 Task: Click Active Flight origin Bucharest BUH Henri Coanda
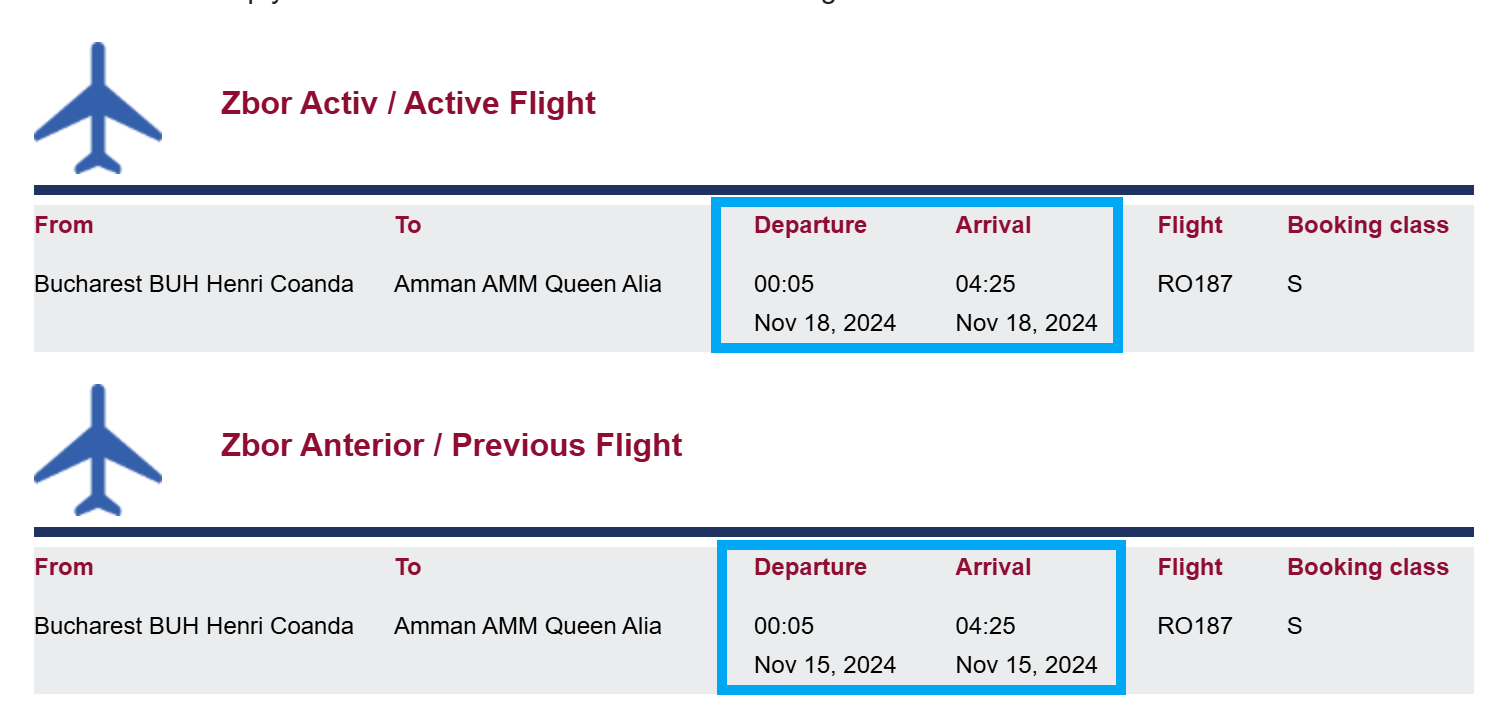pos(194,284)
